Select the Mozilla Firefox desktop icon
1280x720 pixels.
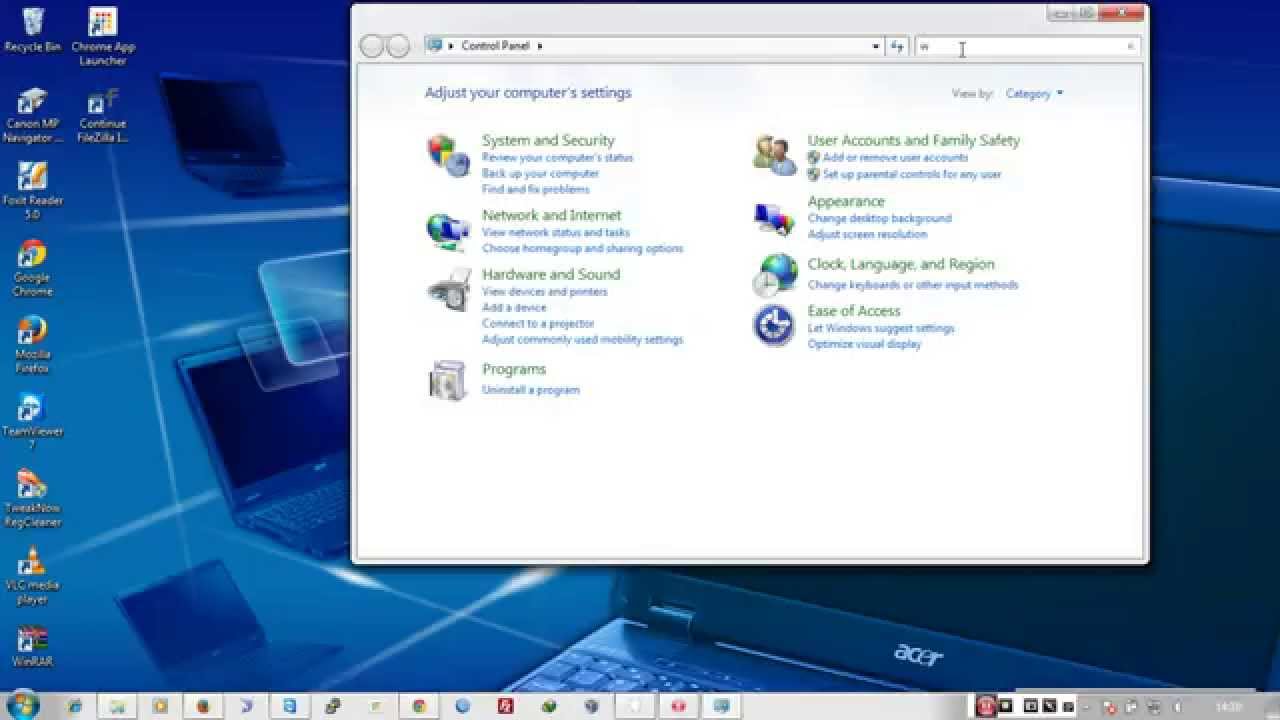tap(32, 345)
